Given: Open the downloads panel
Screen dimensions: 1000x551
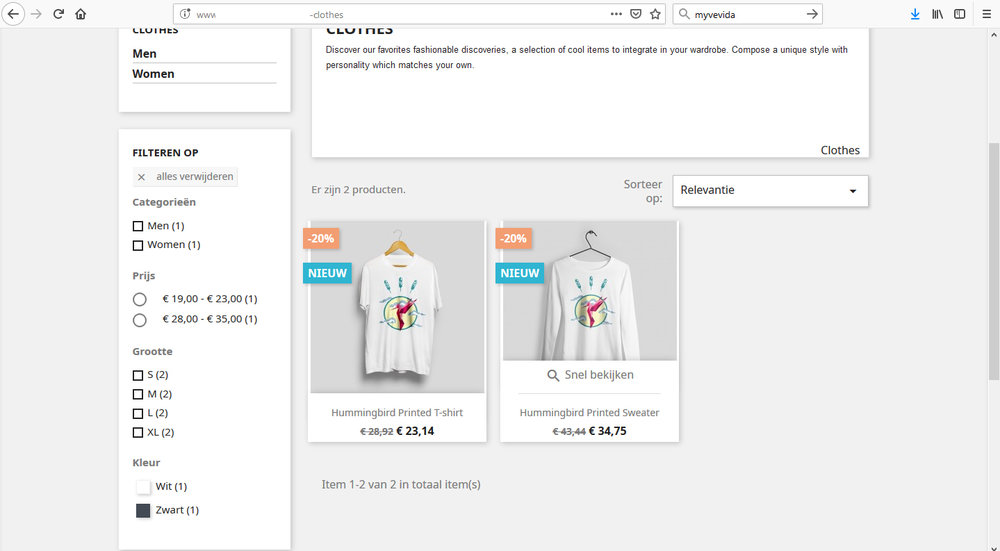Looking at the screenshot, I should pos(915,14).
